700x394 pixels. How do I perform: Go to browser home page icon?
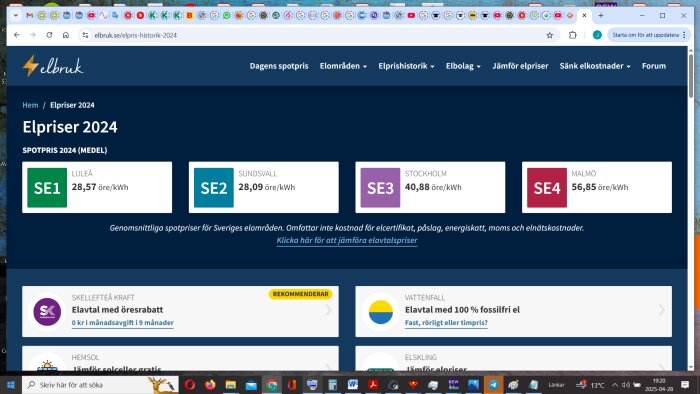(66, 35)
